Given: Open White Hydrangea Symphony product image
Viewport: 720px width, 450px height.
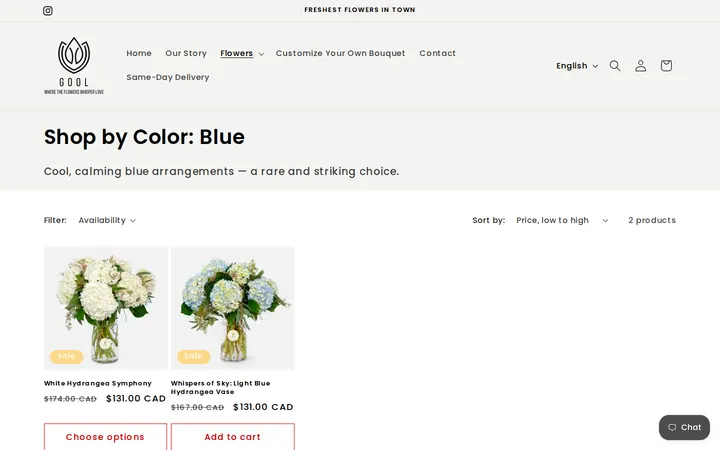Looking at the screenshot, I should [x=106, y=308].
